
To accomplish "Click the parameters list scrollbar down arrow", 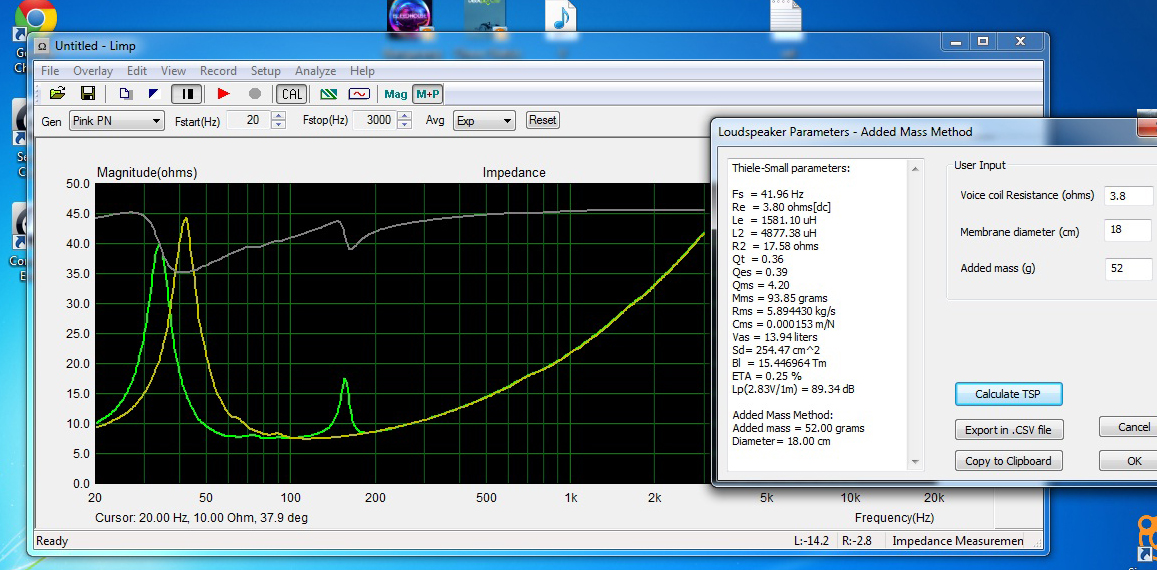I will click(x=916, y=461).
